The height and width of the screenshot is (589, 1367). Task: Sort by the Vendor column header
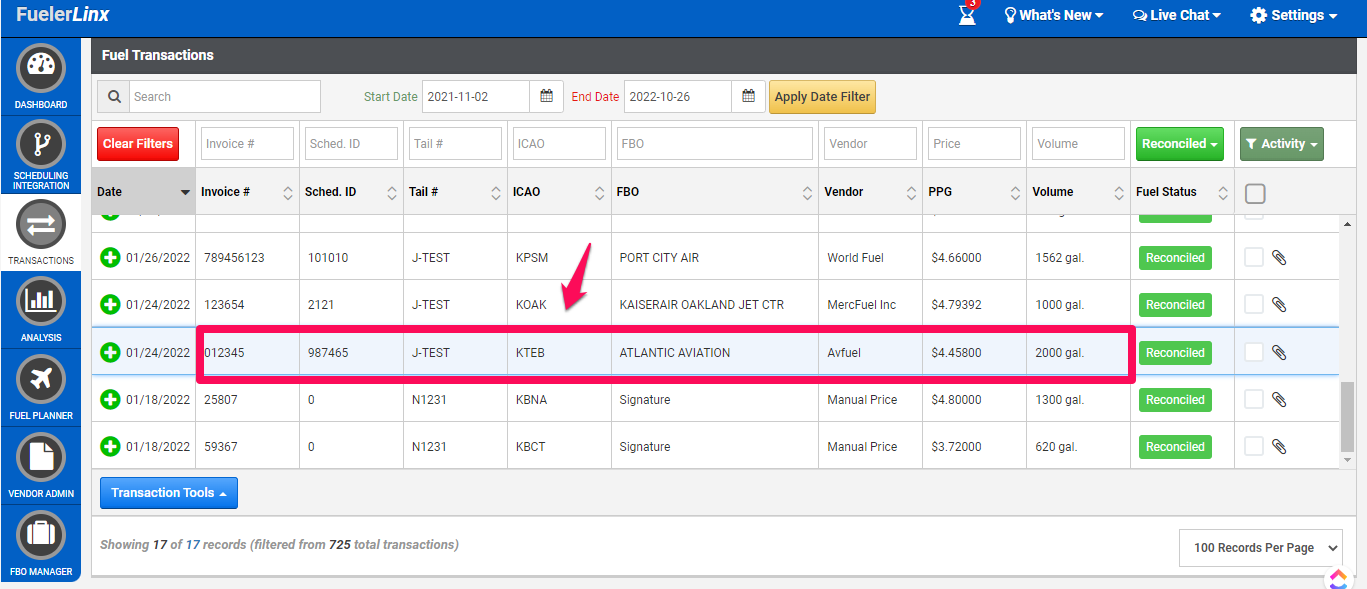pyautogui.click(x=871, y=192)
